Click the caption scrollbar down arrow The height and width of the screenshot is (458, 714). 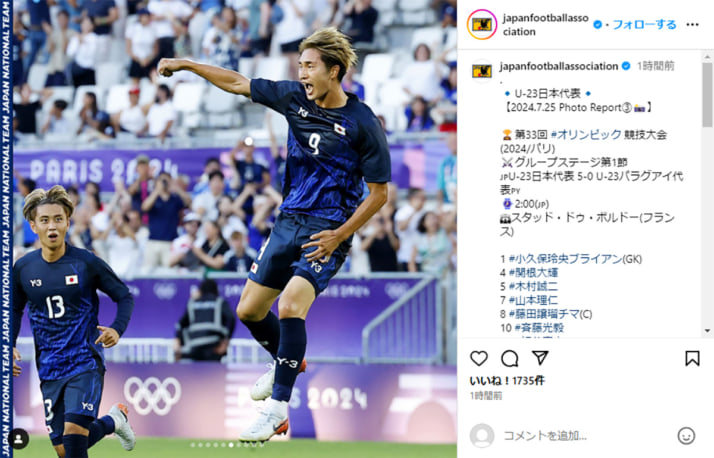tap(707, 331)
